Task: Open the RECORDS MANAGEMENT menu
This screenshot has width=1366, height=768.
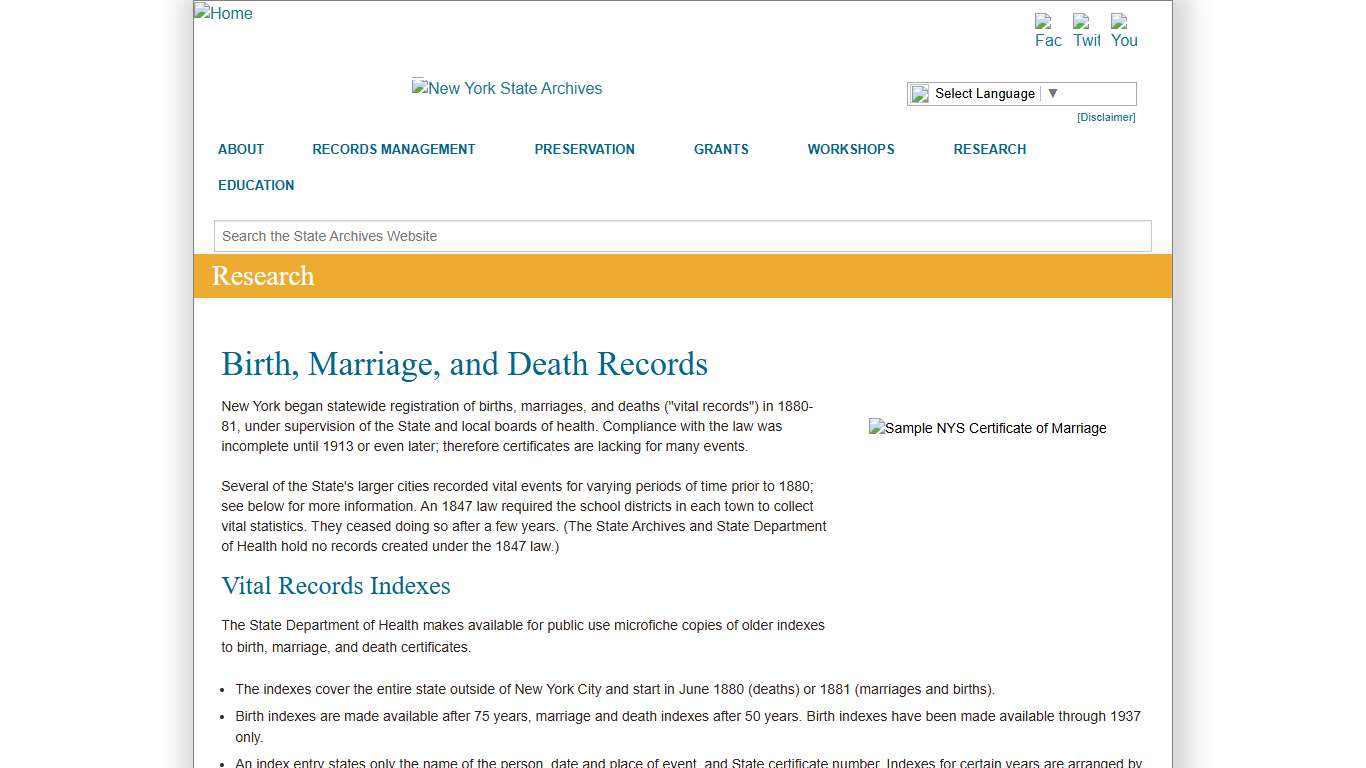Action: point(394,149)
